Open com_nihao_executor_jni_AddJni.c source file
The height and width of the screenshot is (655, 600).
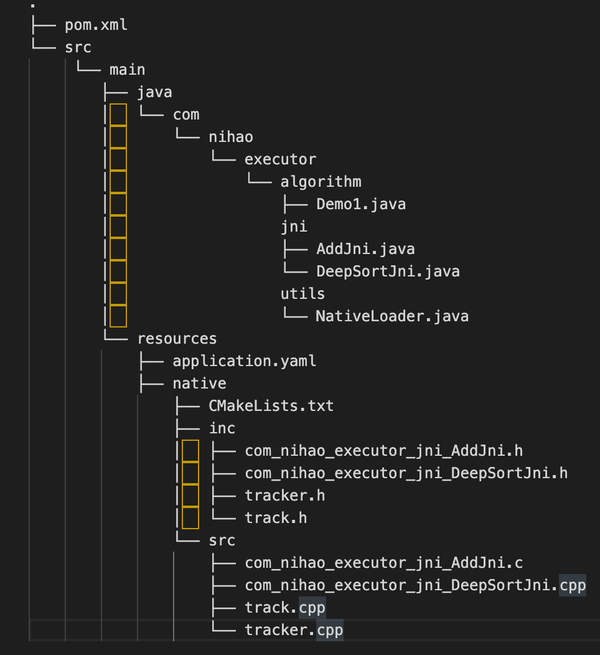(x=384, y=563)
